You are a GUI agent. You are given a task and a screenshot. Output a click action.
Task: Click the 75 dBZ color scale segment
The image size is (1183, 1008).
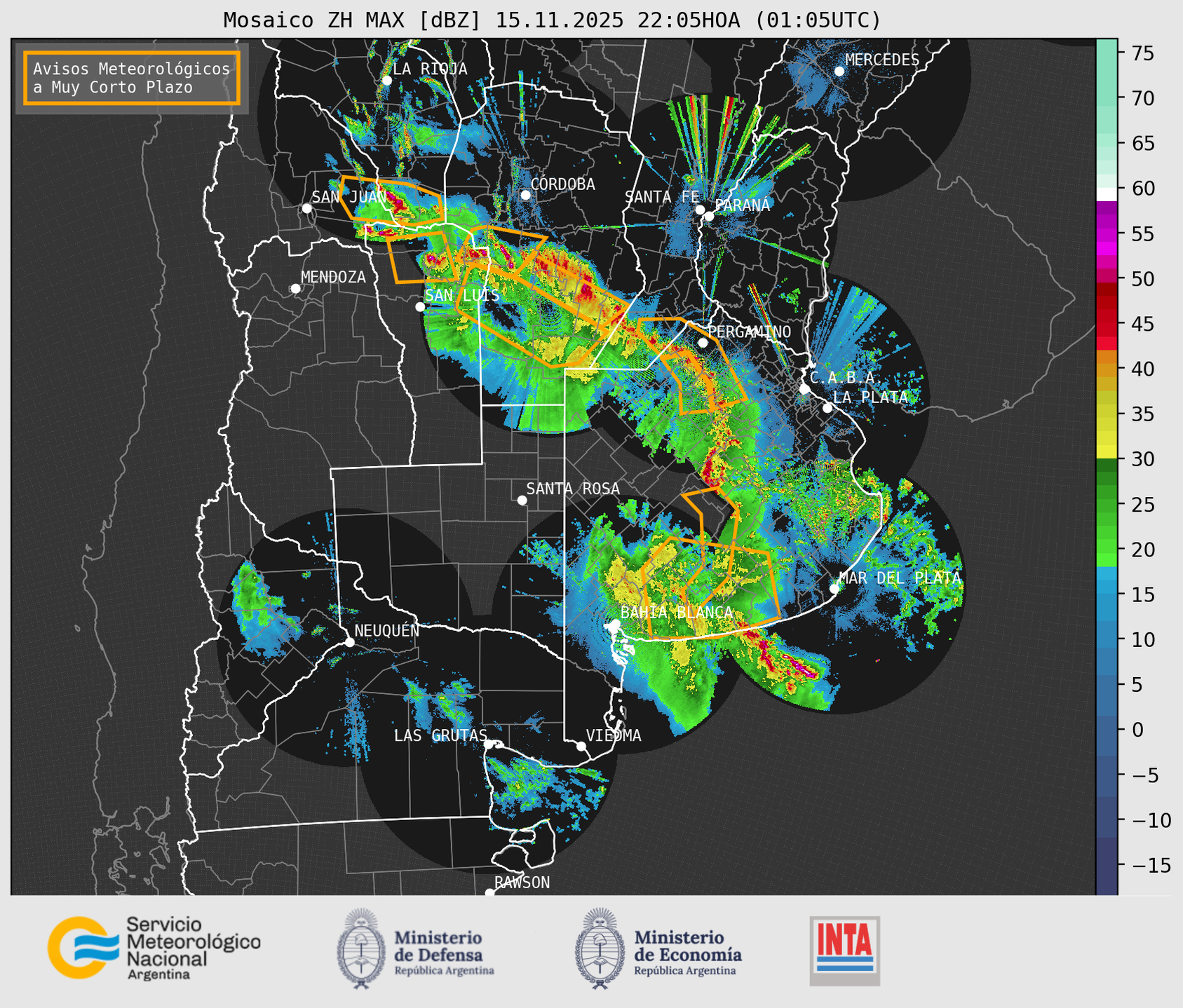[1107, 53]
